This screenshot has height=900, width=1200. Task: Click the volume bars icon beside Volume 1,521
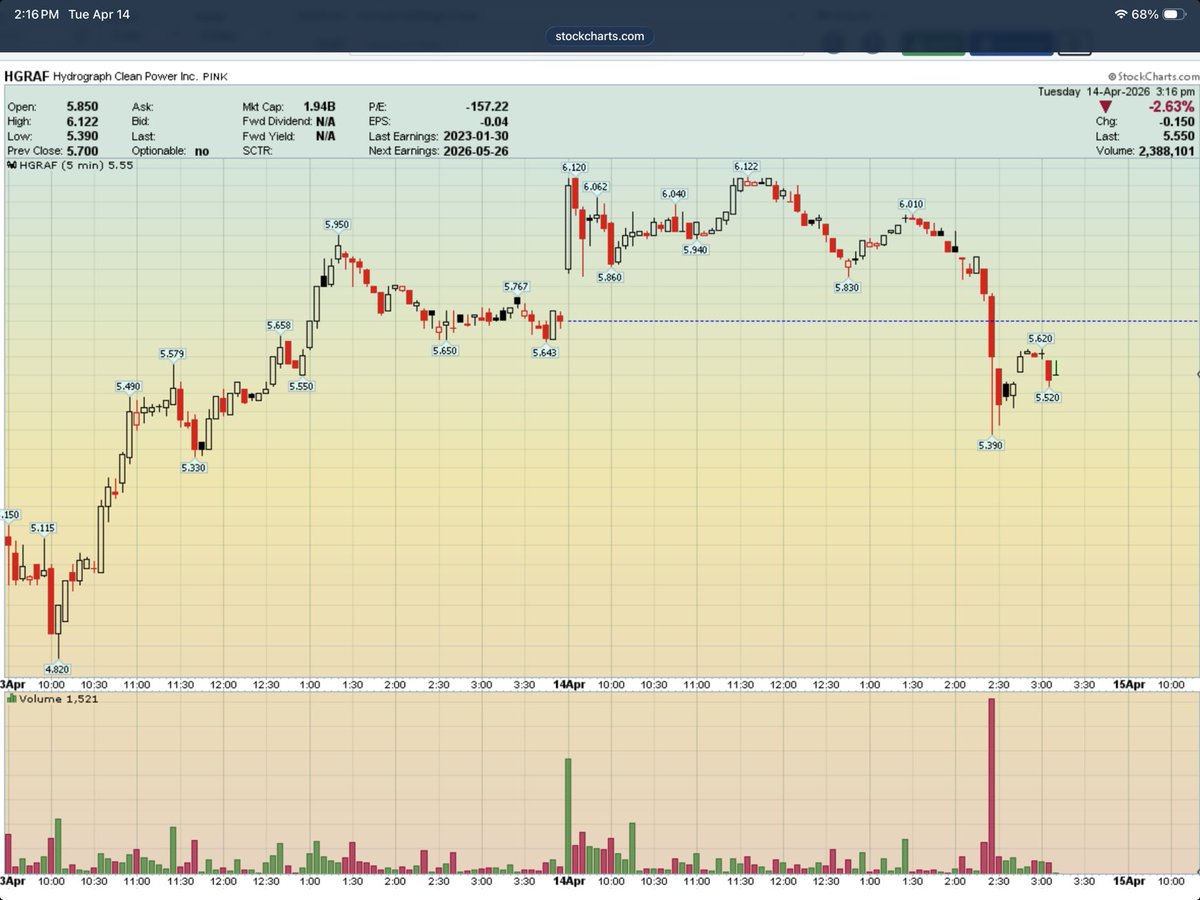point(11,699)
